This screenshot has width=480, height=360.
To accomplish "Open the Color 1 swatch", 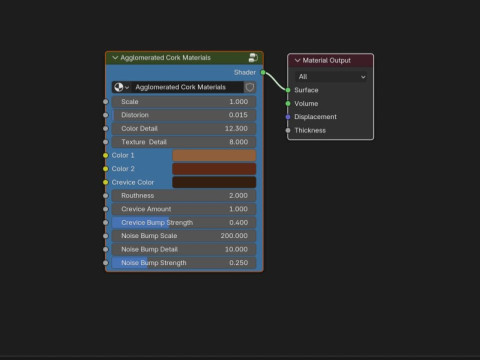I will point(214,155).
